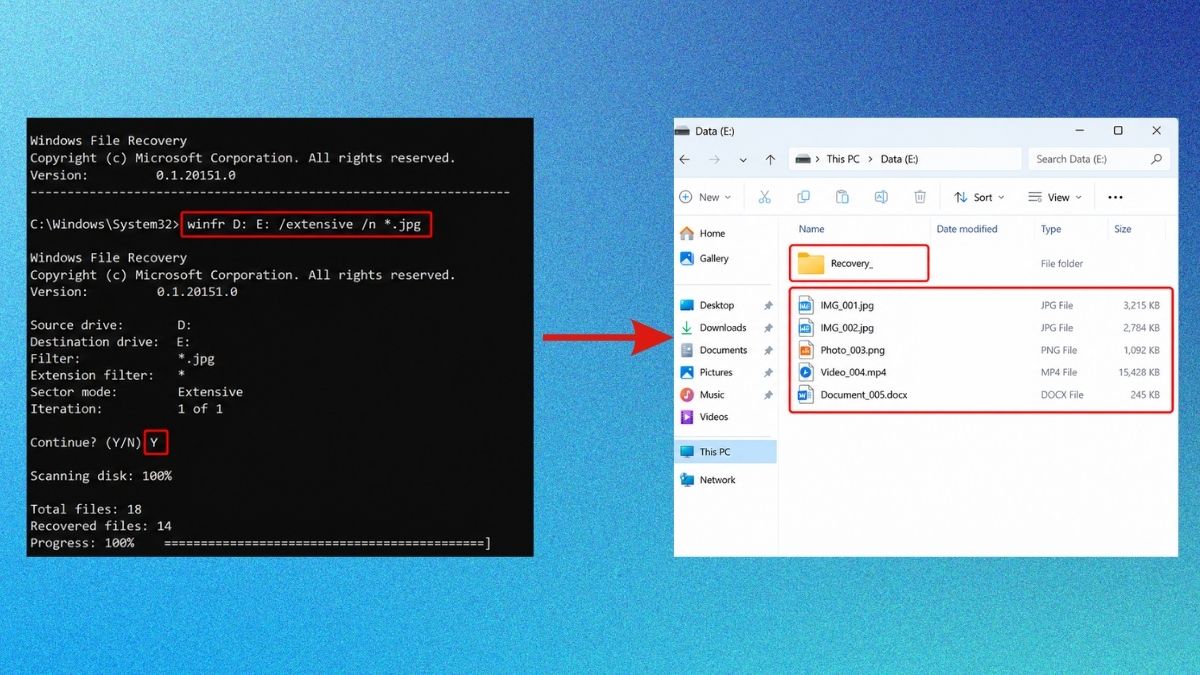
Task: Click the "2,784 KB" size value
Action: point(1141,328)
